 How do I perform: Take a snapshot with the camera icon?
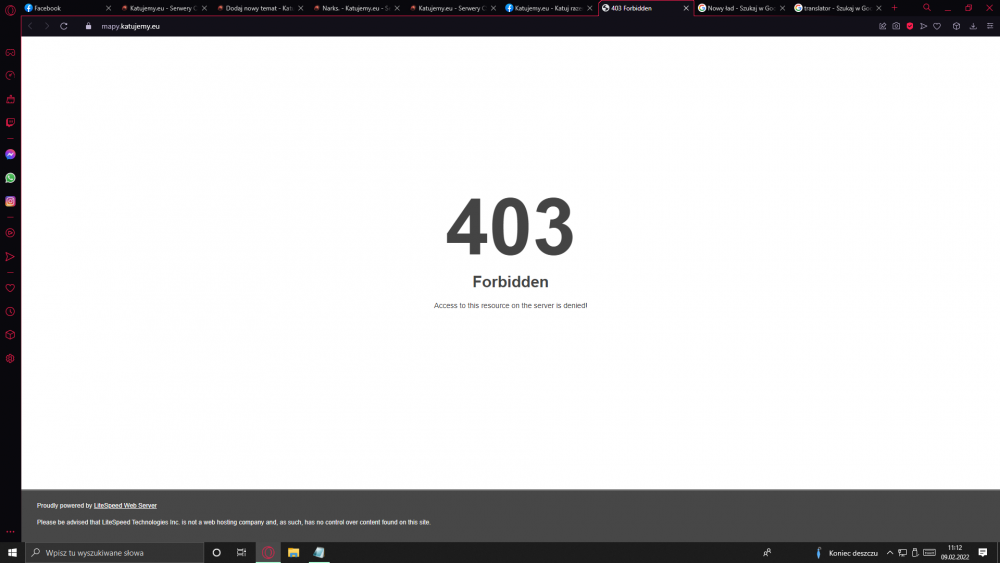896,26
